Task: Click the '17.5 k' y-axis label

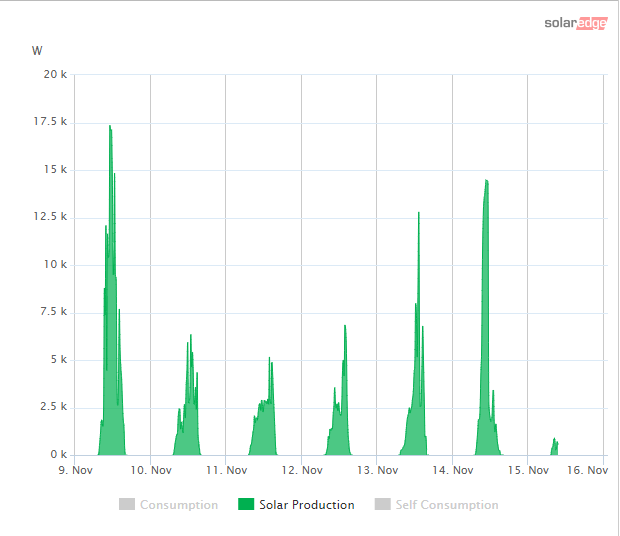Action: pos(50,121)
